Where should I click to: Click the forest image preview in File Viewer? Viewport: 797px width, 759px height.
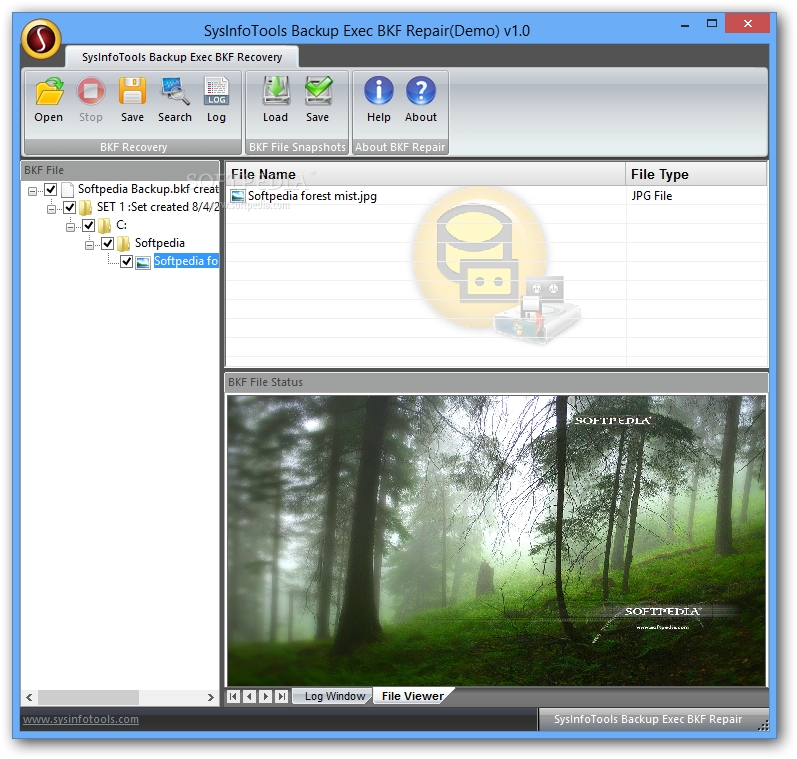[496, 541]
